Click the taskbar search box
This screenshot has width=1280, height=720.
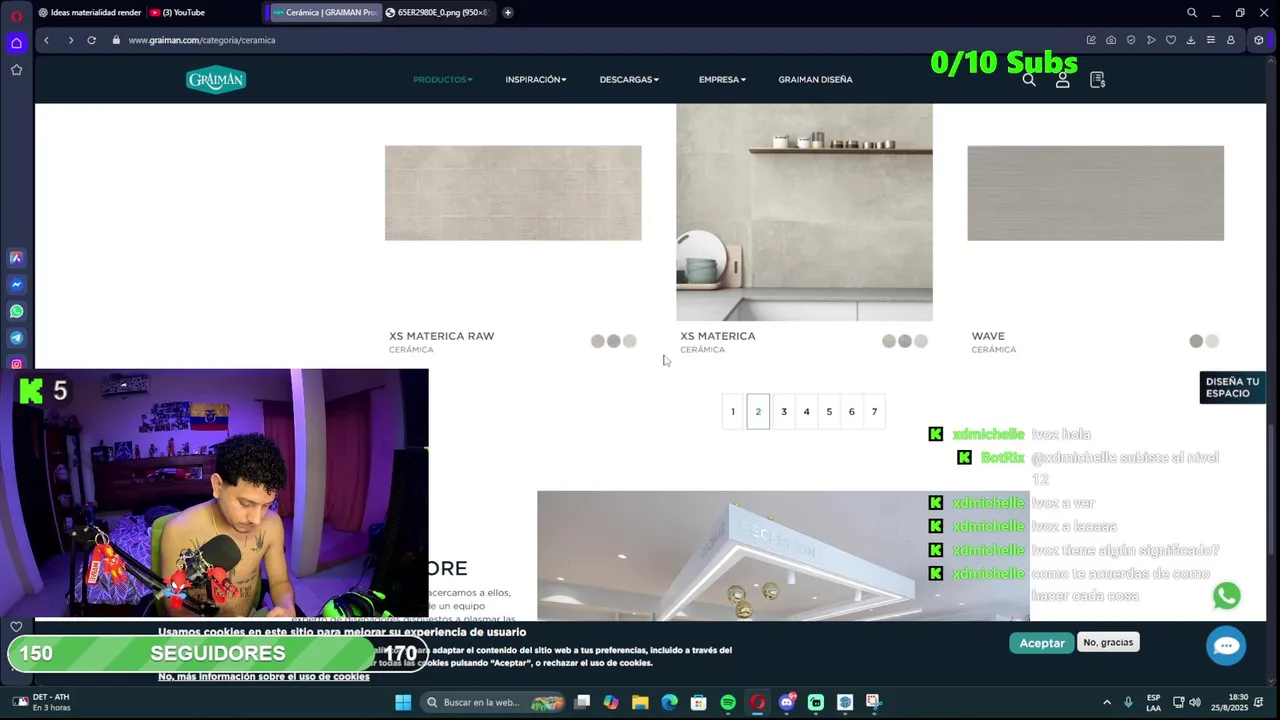[x=495, y=702]
